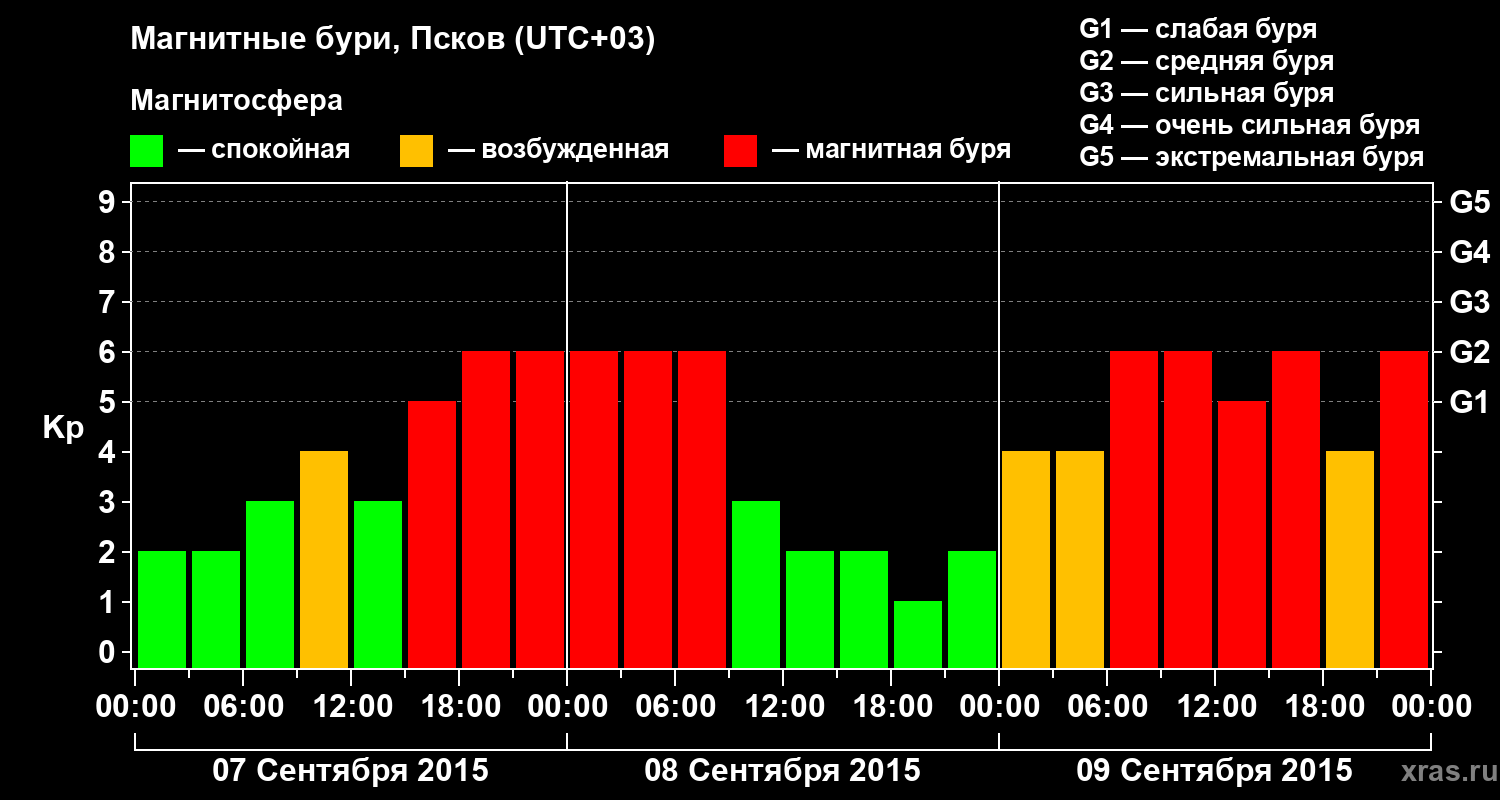Click the 06:00–09:00 green bar on 07 Сентября
The image size is (1500, 800).
270,584
